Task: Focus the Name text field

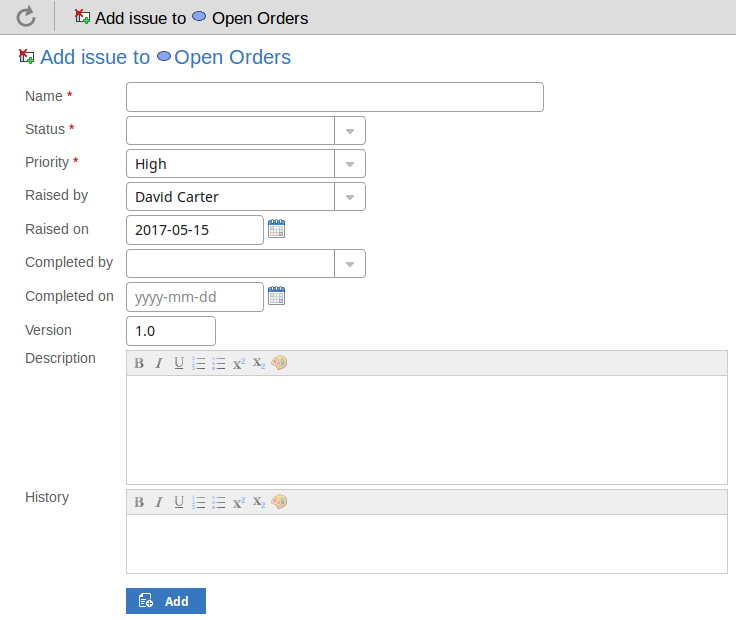Action: pos(334,97)
